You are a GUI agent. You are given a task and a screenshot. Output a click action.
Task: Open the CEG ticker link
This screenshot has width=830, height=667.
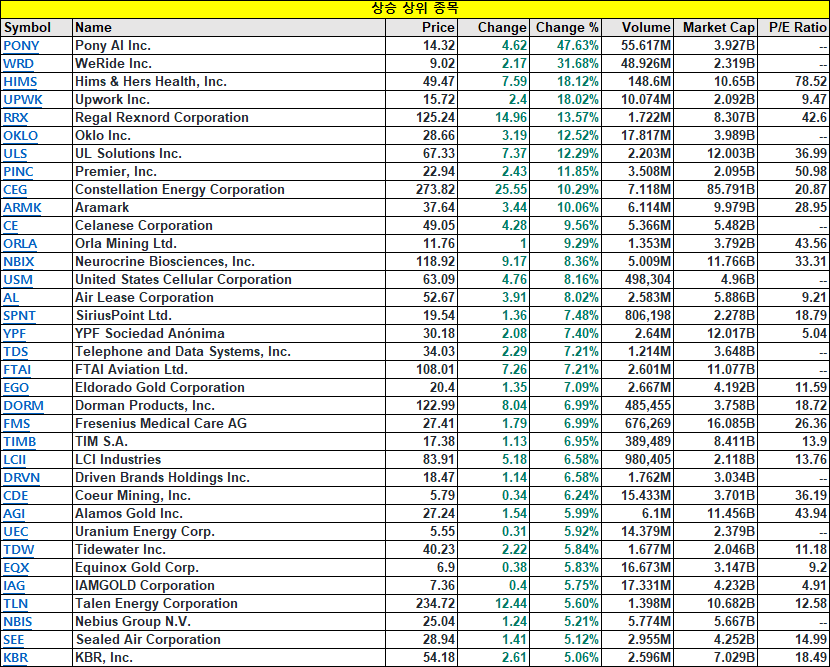pos(15,190)
